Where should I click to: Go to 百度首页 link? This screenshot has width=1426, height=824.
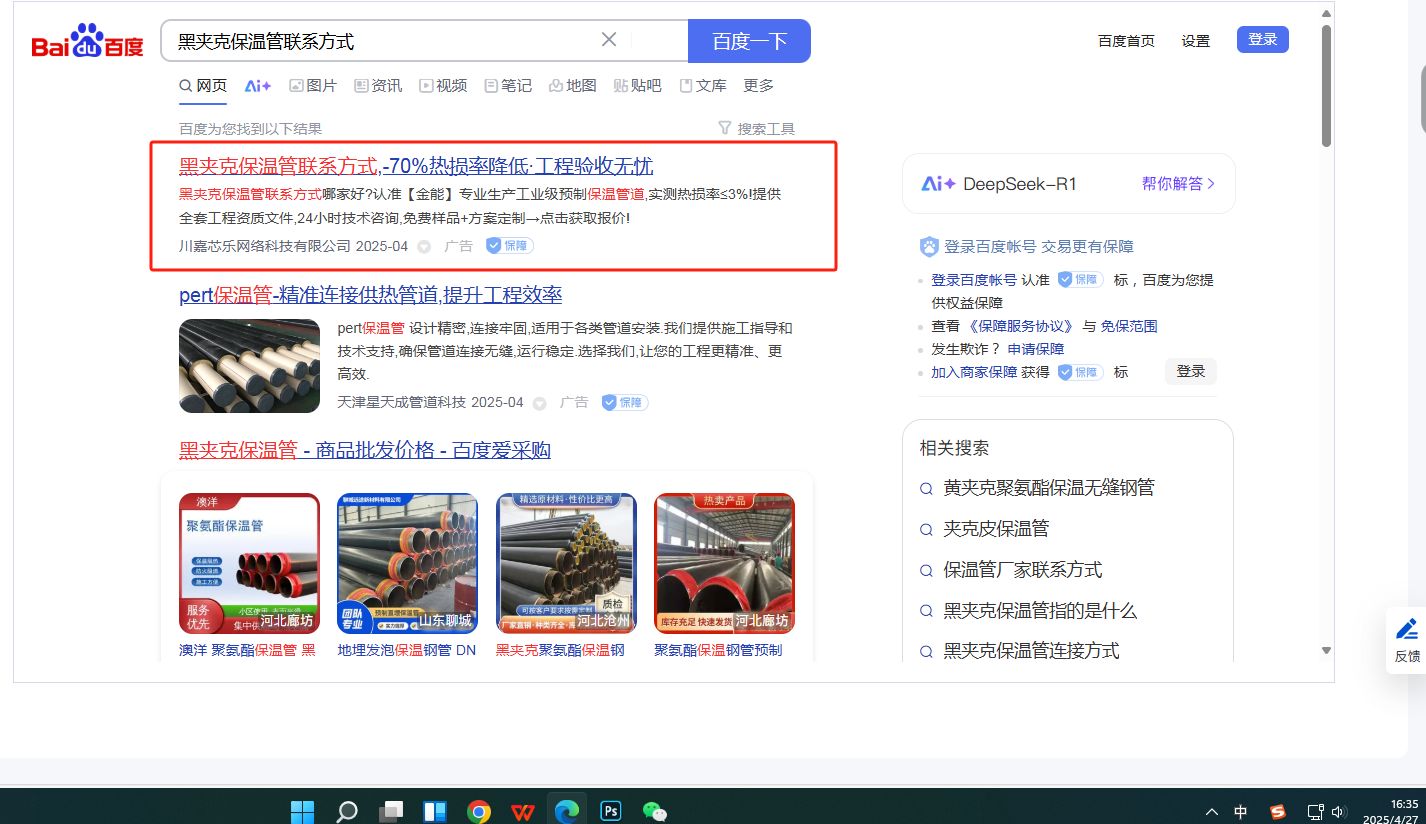pos(1126,41)
